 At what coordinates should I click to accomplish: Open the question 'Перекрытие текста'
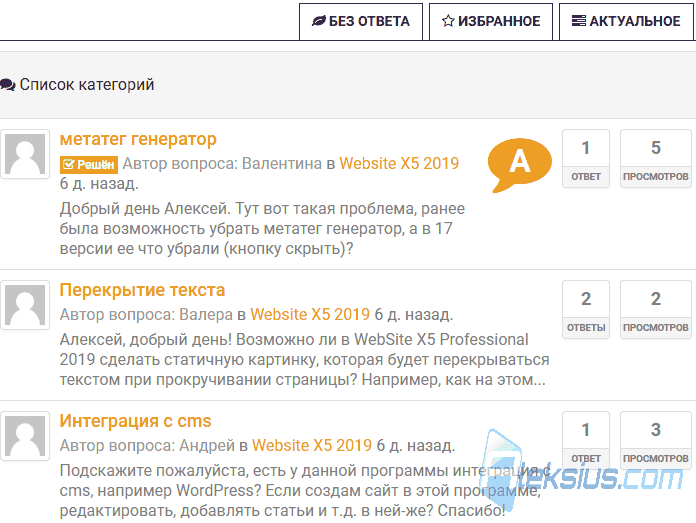tap(142, 290)
